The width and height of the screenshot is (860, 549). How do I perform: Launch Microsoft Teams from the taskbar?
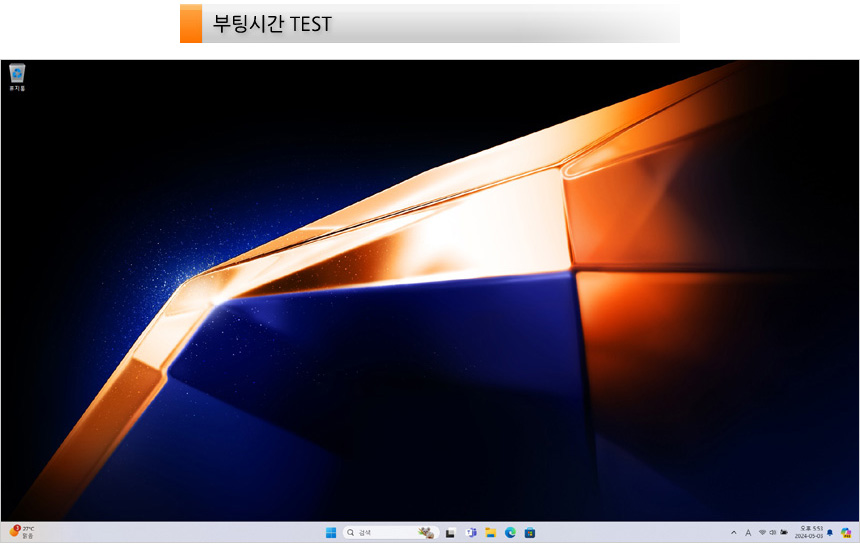[x=471, y=533]
